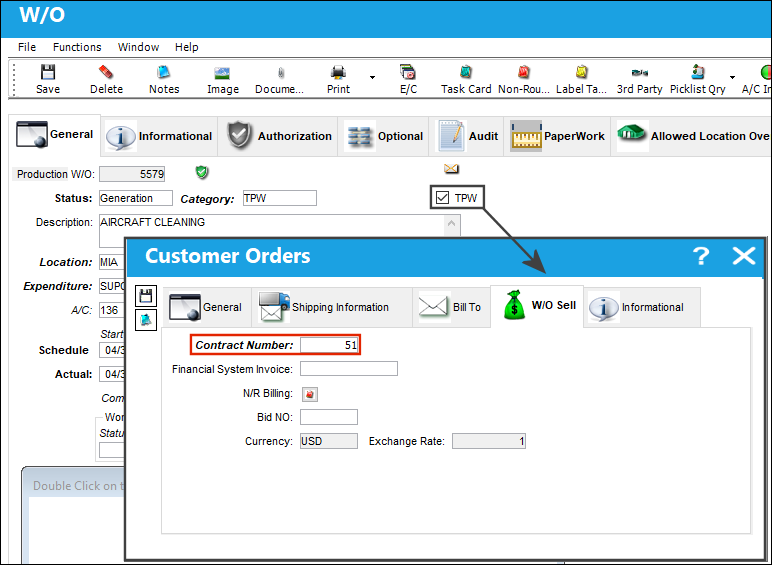
Task: Click the N/R Billing red icon button
Action: click(310, 394)
